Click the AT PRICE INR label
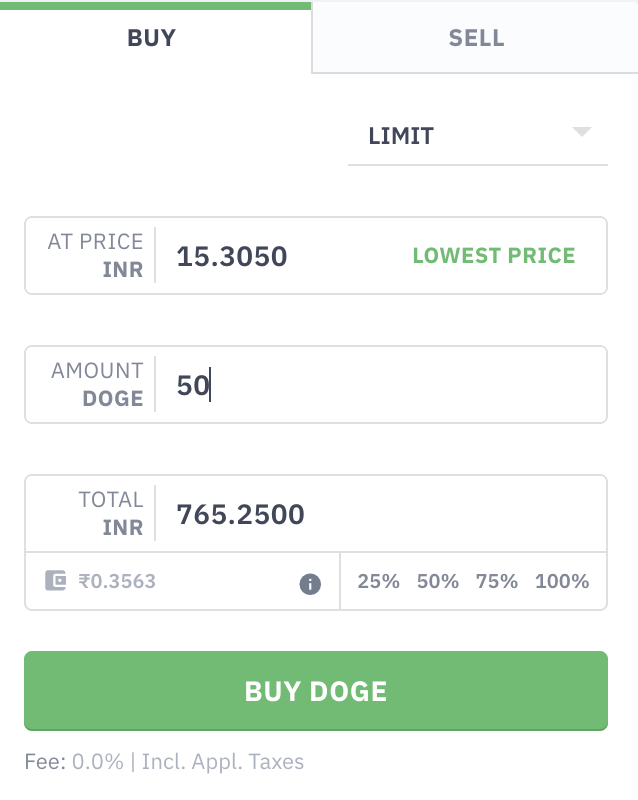The image size is (638, 800). (96, 256)
